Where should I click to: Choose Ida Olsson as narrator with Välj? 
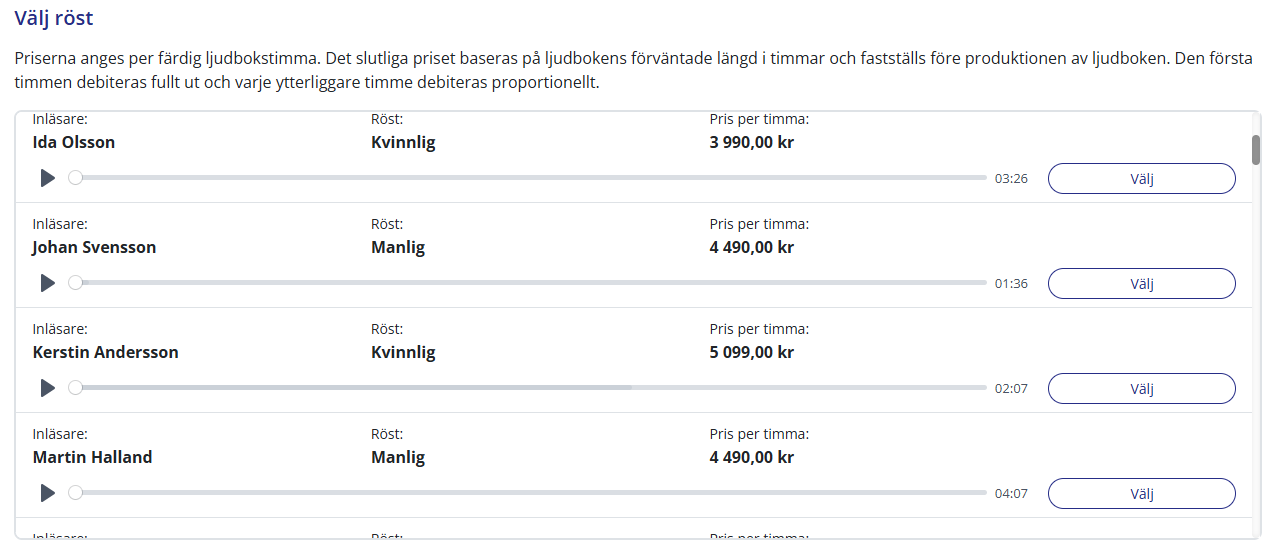pos(1141,179)
